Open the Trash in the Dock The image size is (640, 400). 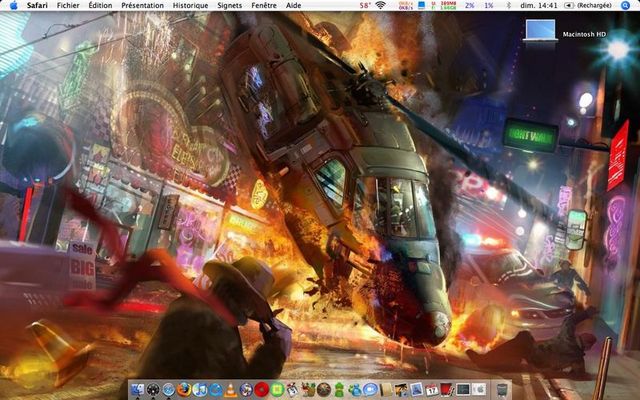502,389
